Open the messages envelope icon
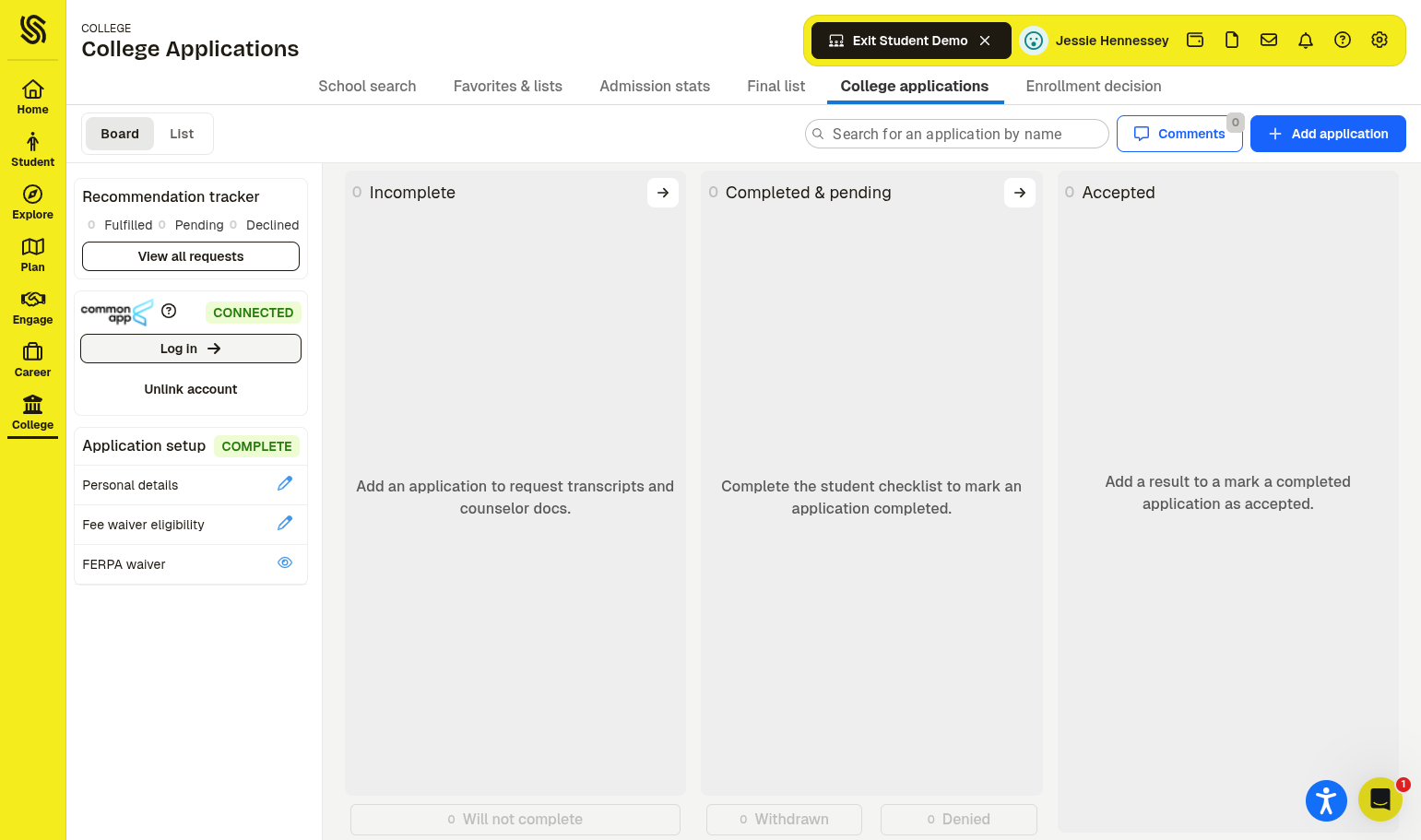Viewport: 1421px width, 840px height. pos(1269,40)
